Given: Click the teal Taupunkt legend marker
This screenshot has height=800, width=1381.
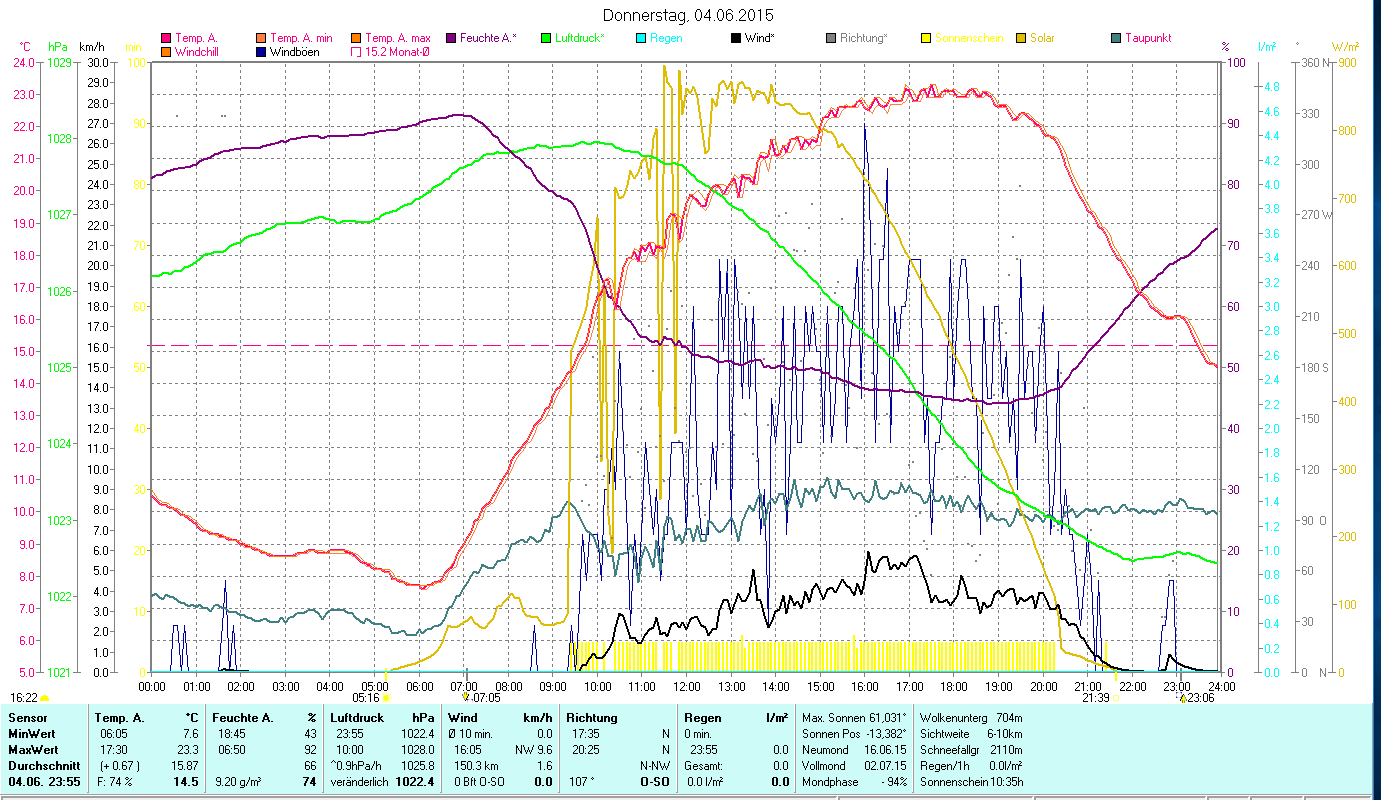Looking at the screenshot, I should [x=1116, y=38].
